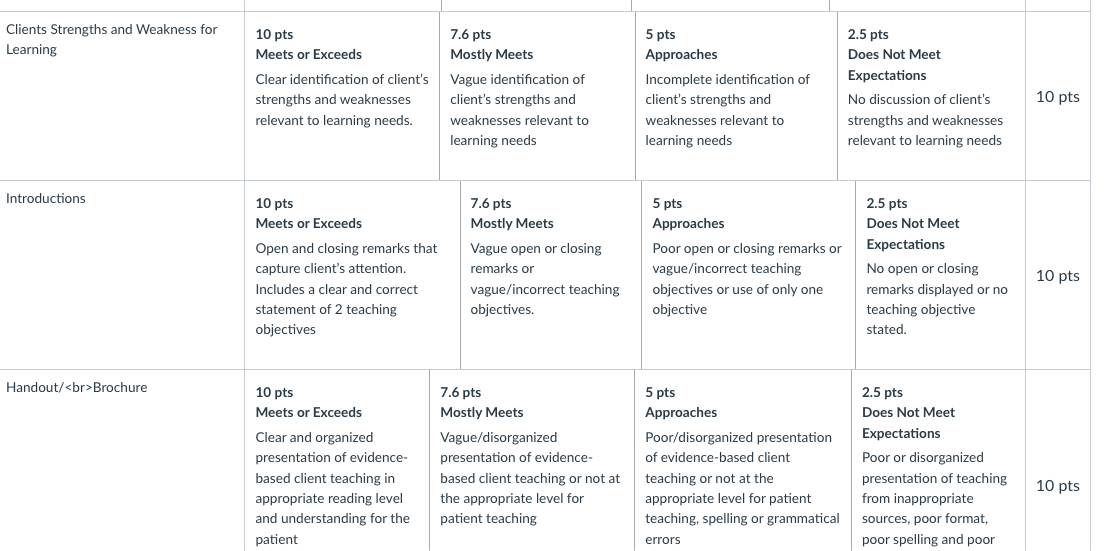Pick Does Not Meet Expectations for Handout/Brochure
This screenshot has height=551, width=1109.
coord(939,460)
